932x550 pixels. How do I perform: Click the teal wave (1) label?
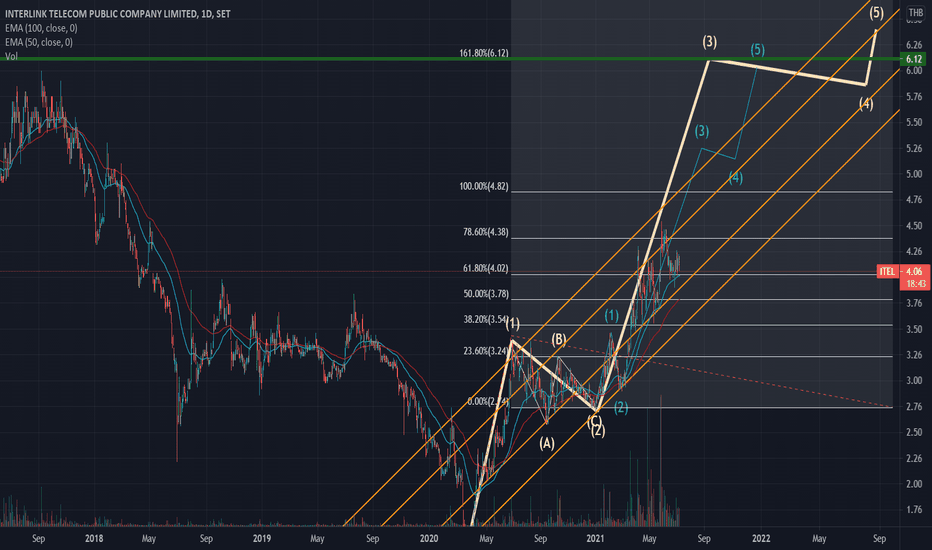[612, 315]
